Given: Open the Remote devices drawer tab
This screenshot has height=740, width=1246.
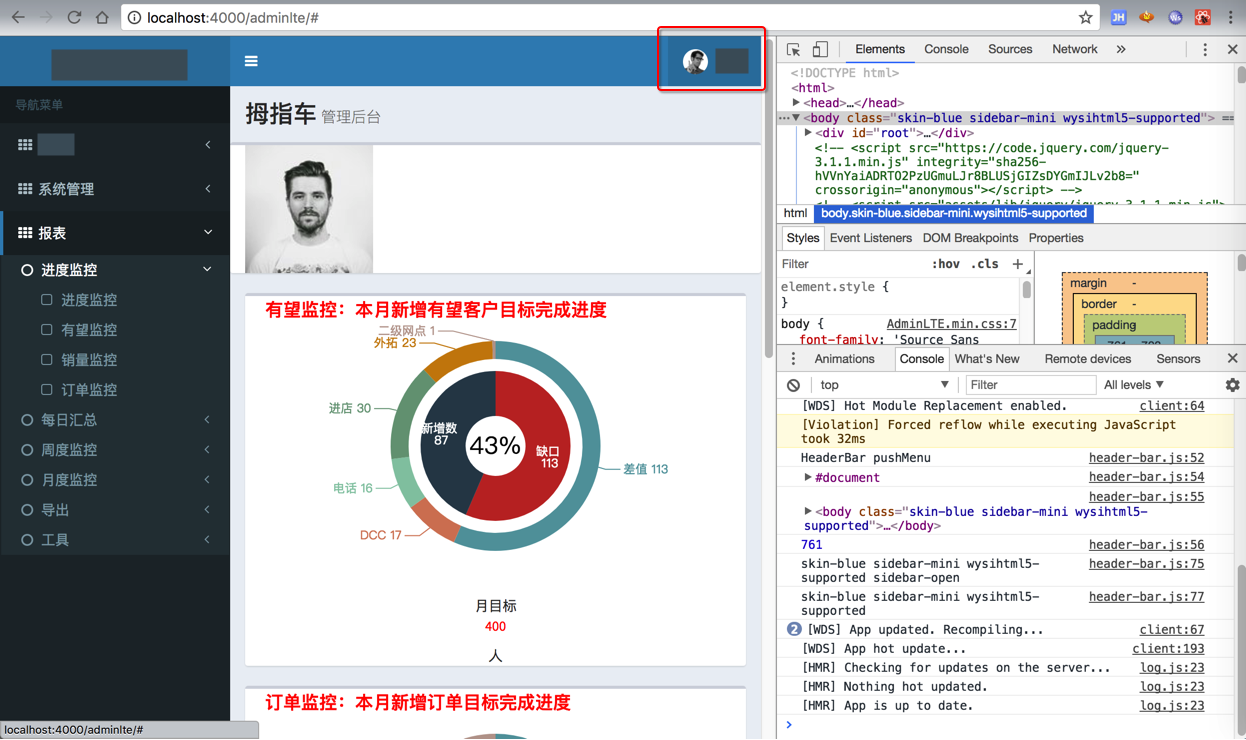Looking at the screenshot, I should 1088,359.
